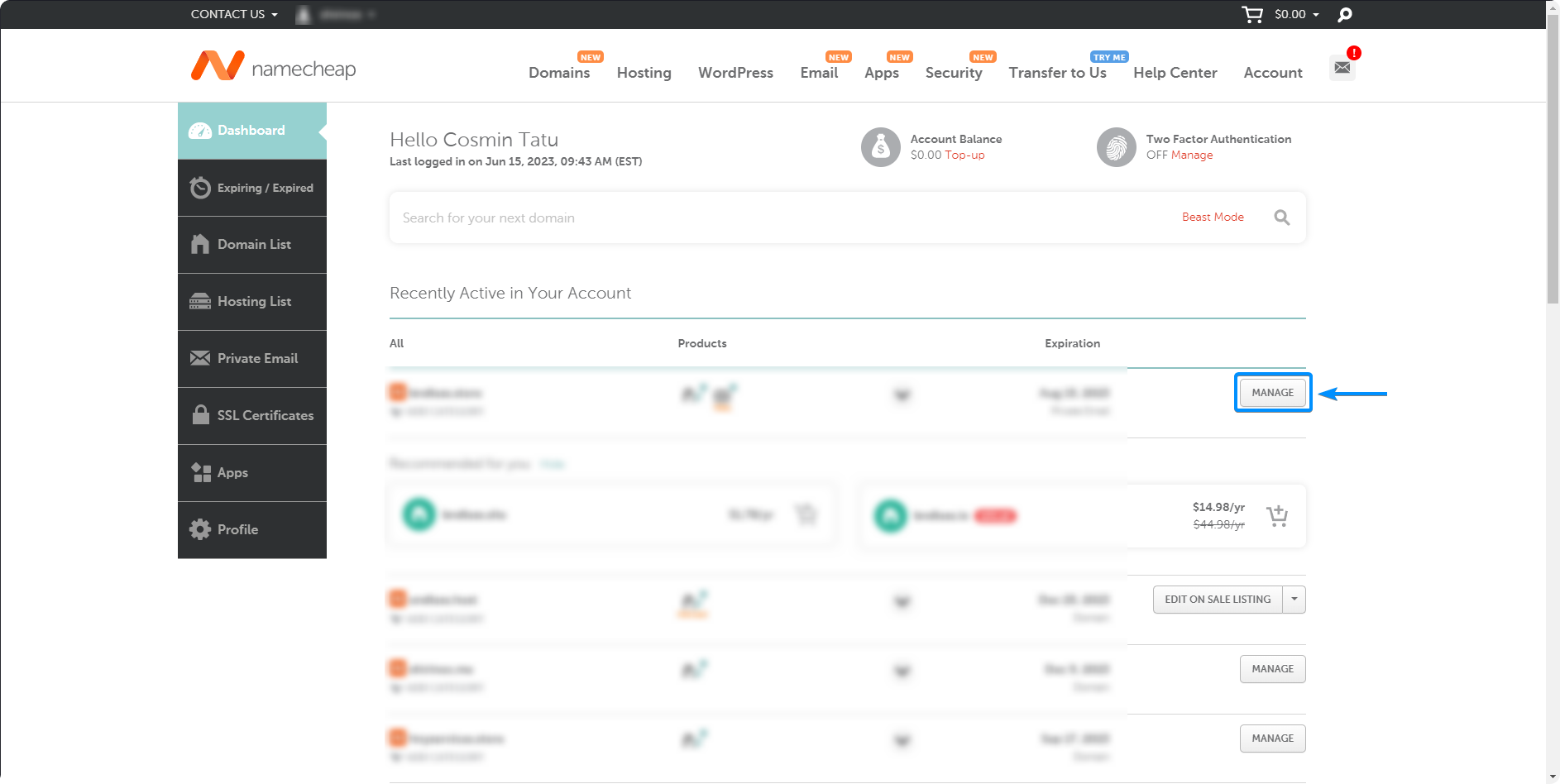1560x784 pixels.
Task: Go to Hosting List in sidebar
Action: (x=252, y=302)
